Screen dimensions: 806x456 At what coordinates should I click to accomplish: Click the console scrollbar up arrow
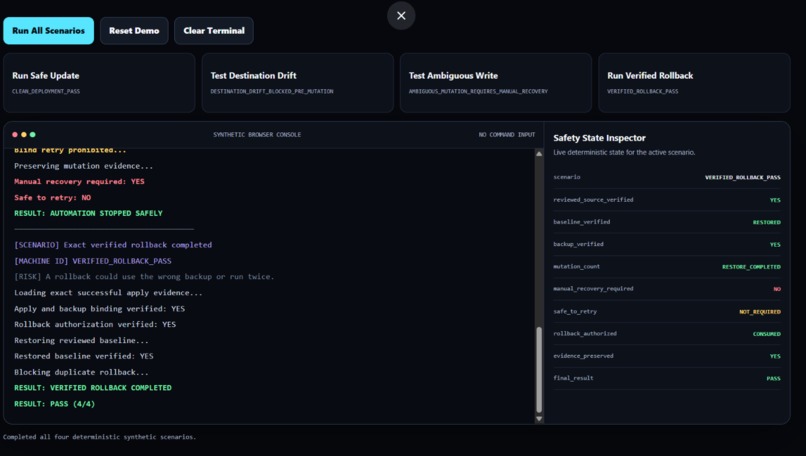539,154
